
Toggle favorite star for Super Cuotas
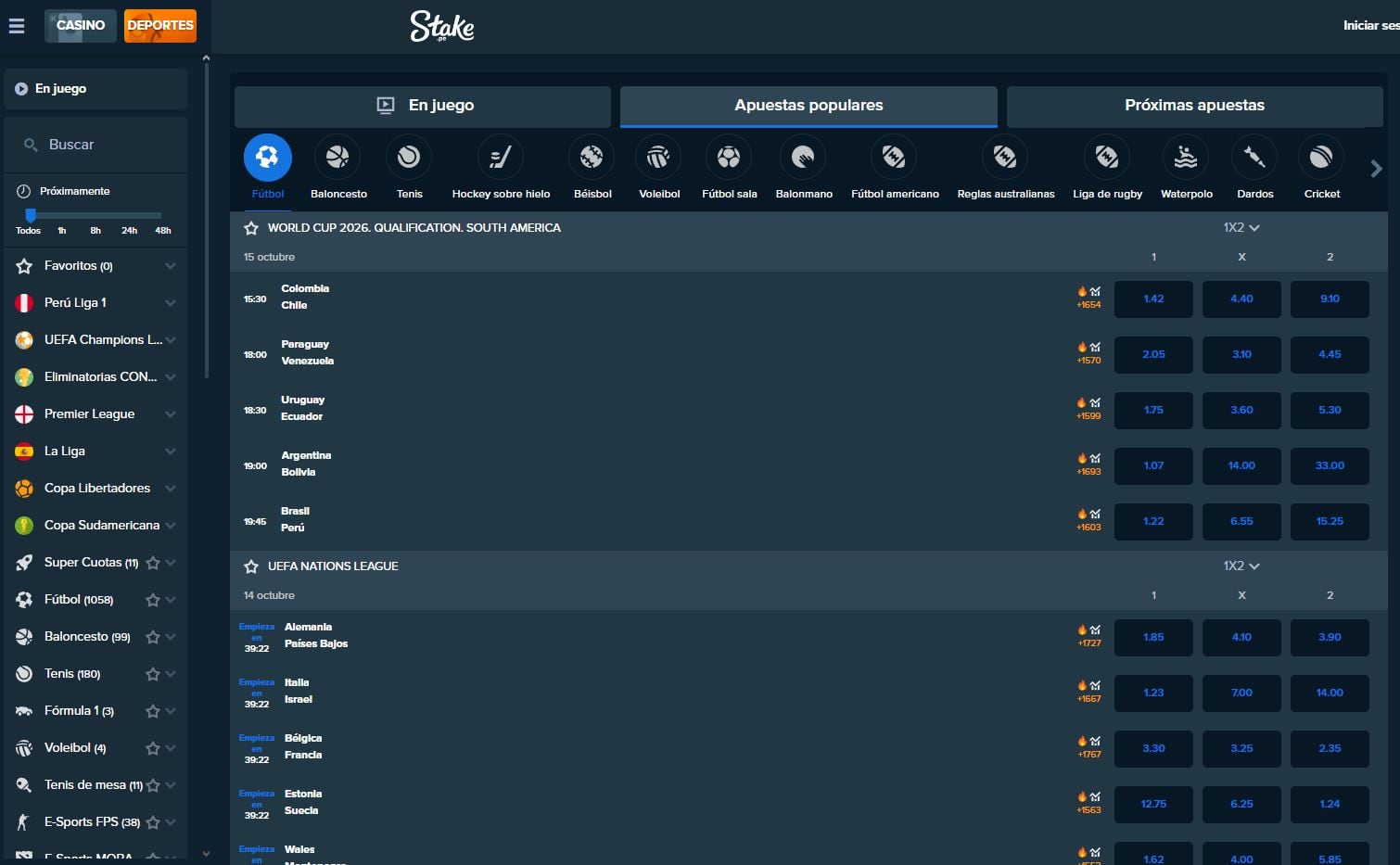(x=153, y=563)
